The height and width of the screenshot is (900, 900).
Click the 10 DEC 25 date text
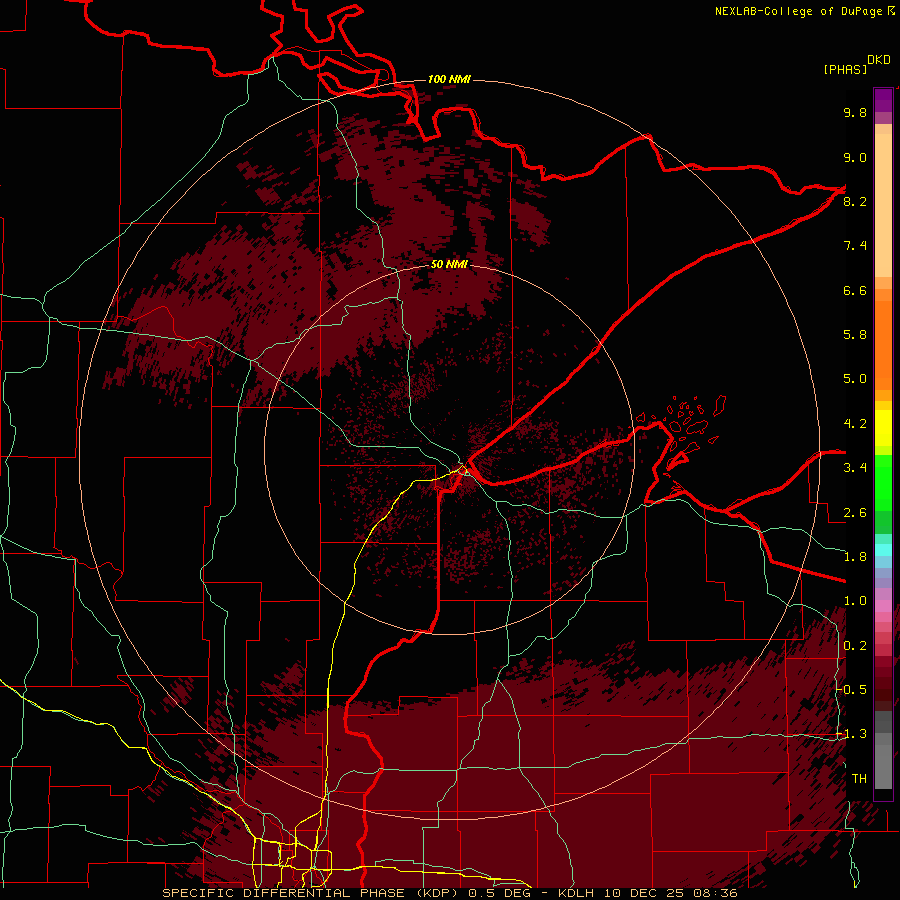[643, 893]
